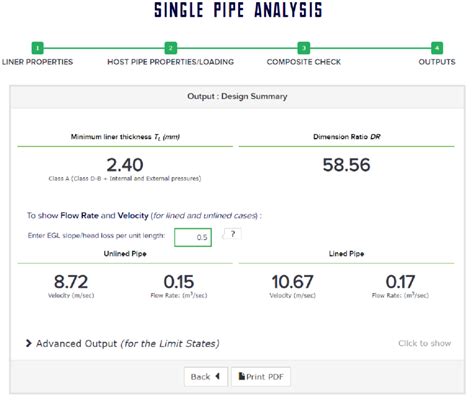Screen dimensions: 474x402
Task: Click step 1 green square marker
Action: pyautogui.click(x=38, y=48)
